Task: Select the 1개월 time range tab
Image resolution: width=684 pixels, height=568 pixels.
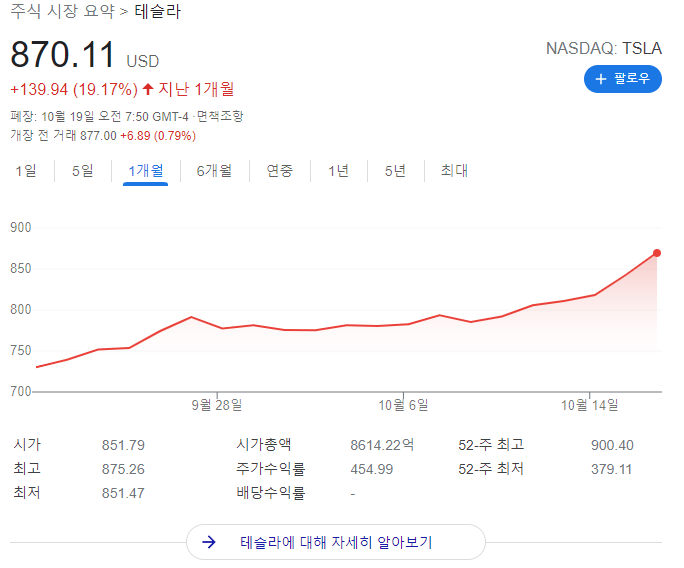Action: pyautogui.click(x=146, y=171)
